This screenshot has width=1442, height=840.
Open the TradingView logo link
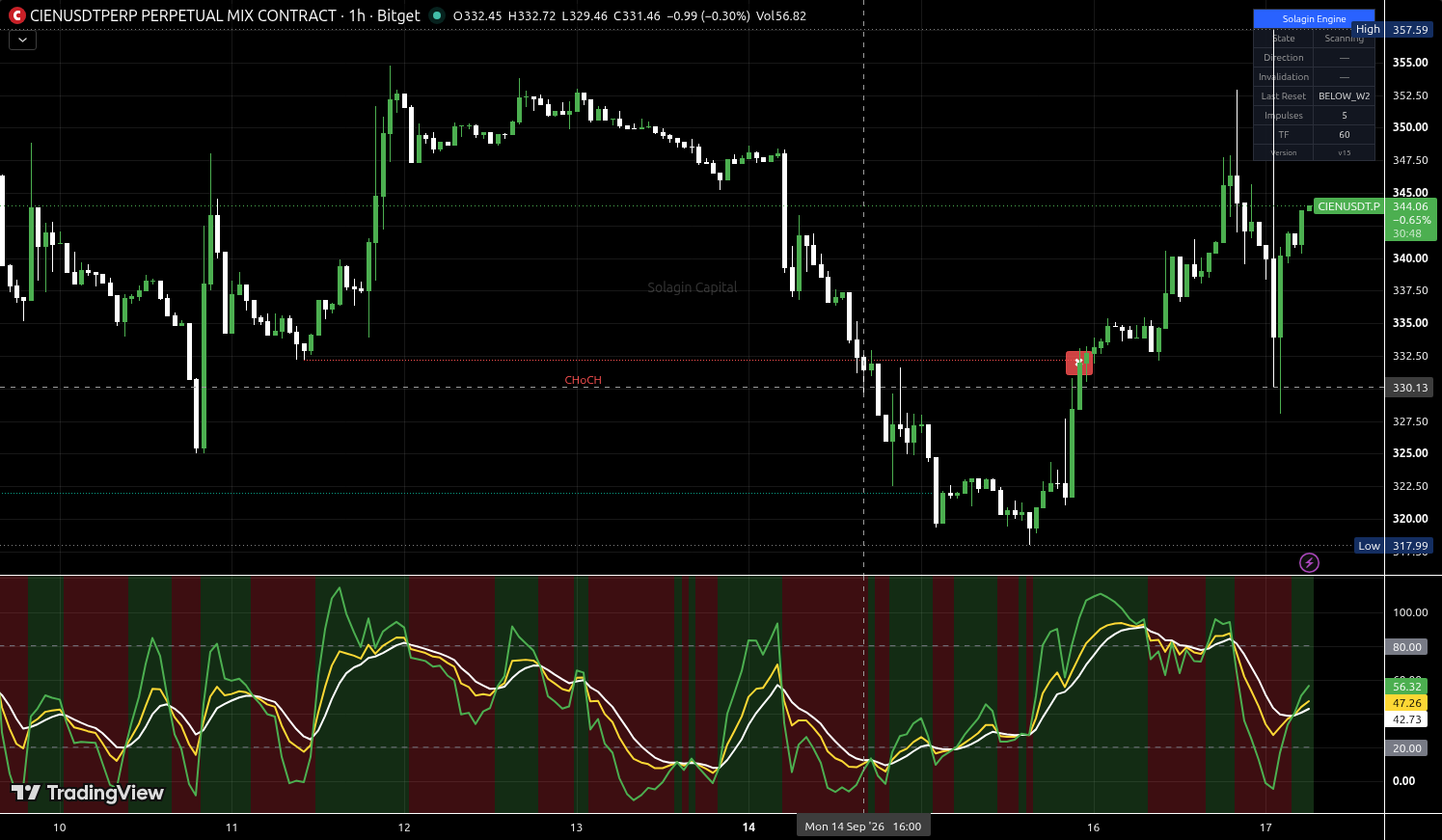pyautogui.click(x=88, y=793)
